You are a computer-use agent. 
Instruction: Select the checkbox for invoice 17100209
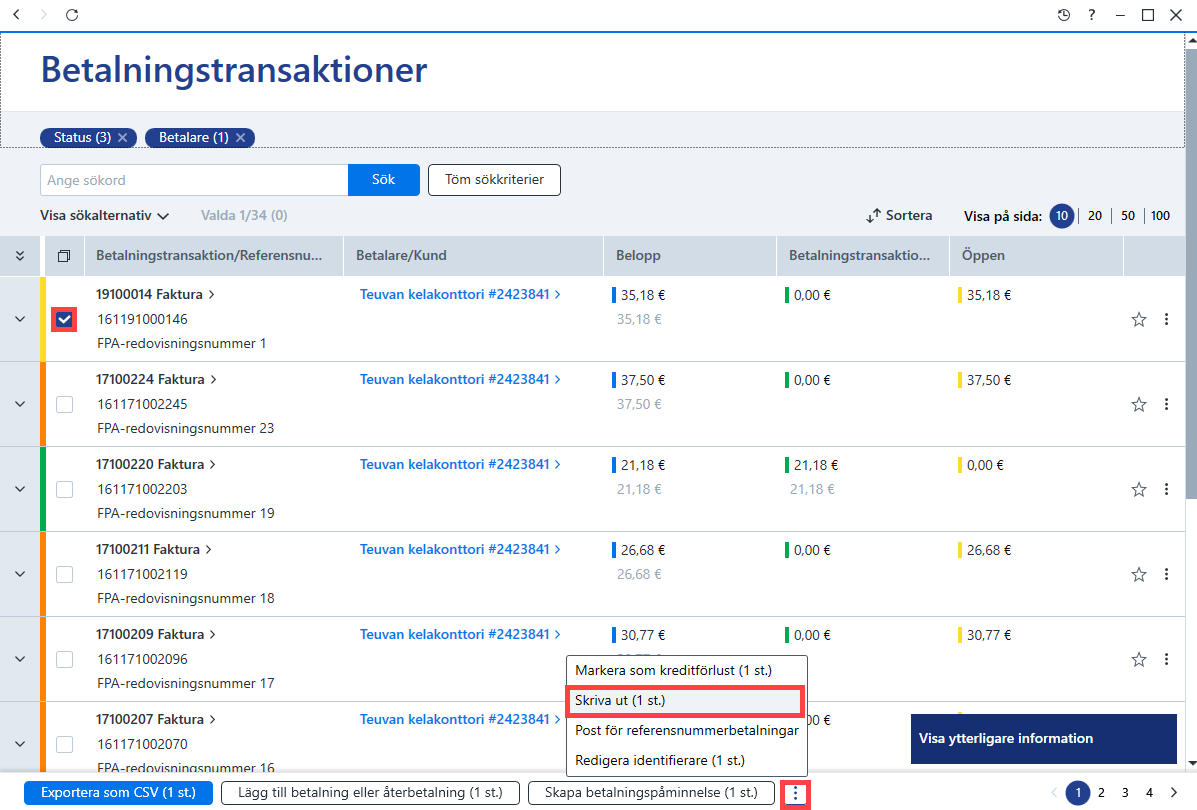[x=64, y=660]
